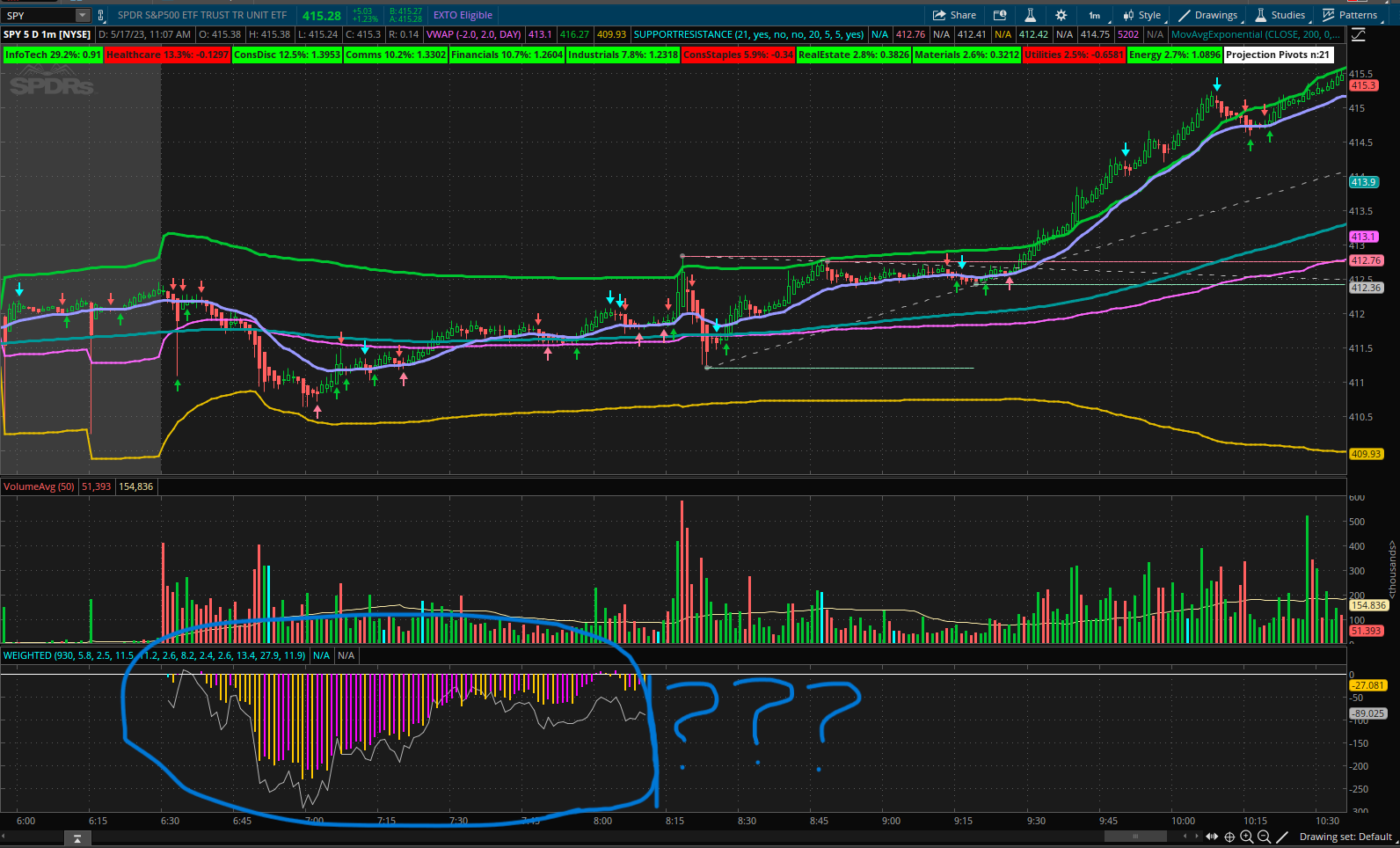Screen dimensions: 1400x848
Task: Open the Style menu
Action: [x=1142, y=15]
